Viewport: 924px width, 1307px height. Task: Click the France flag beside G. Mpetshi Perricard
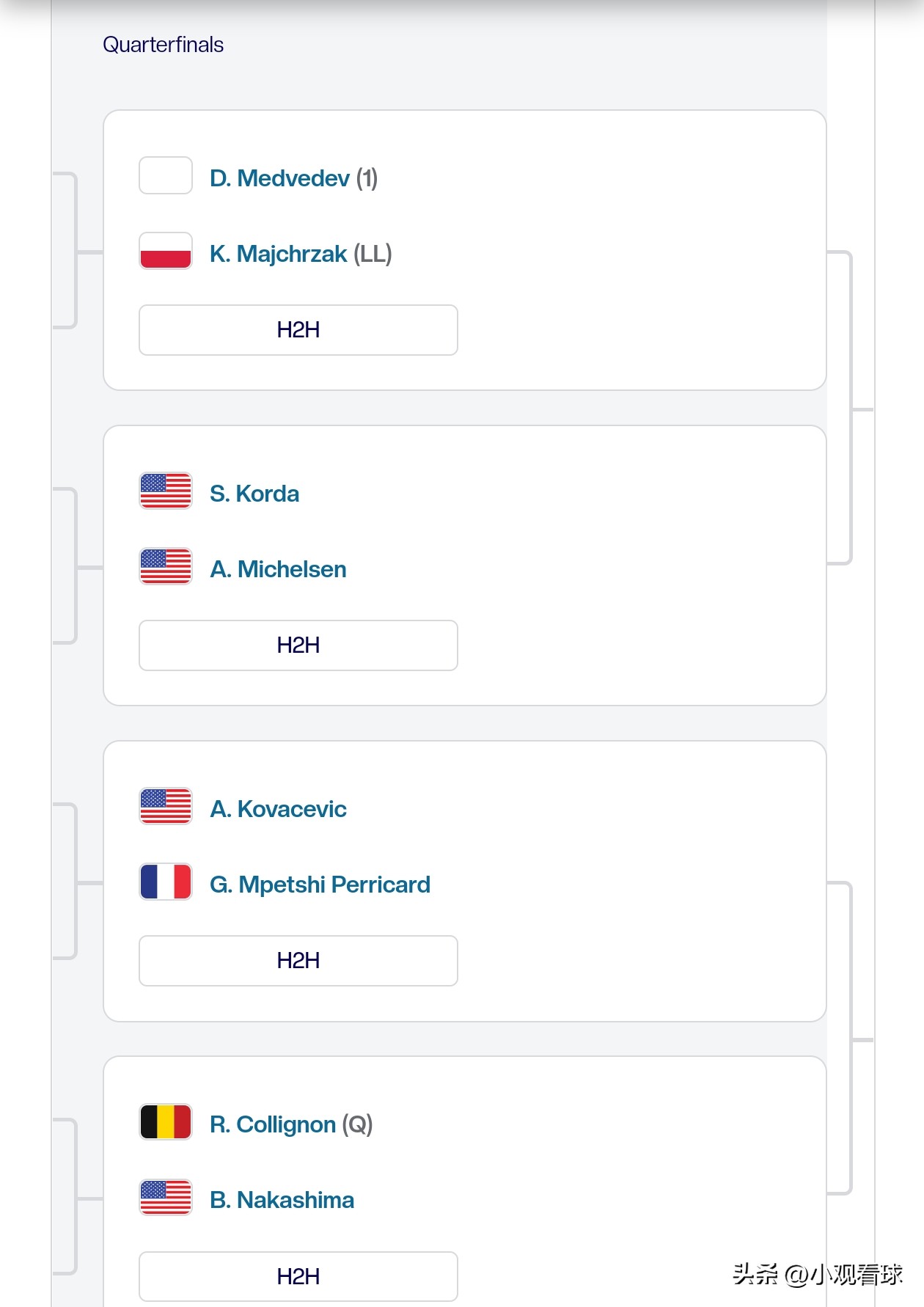pos(166,882)
